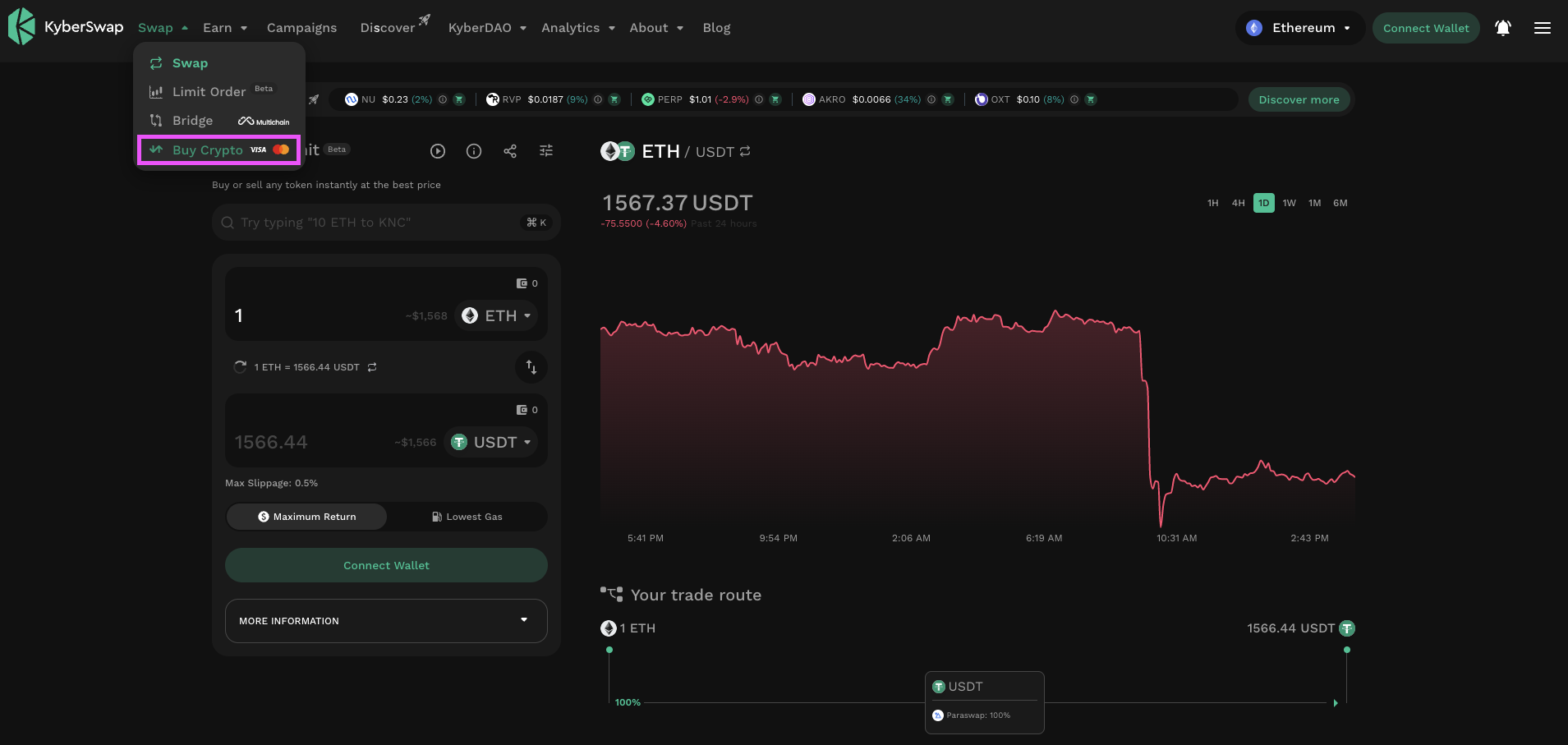Collapse the Swap nav dropdown

click(x=163, y=28)
